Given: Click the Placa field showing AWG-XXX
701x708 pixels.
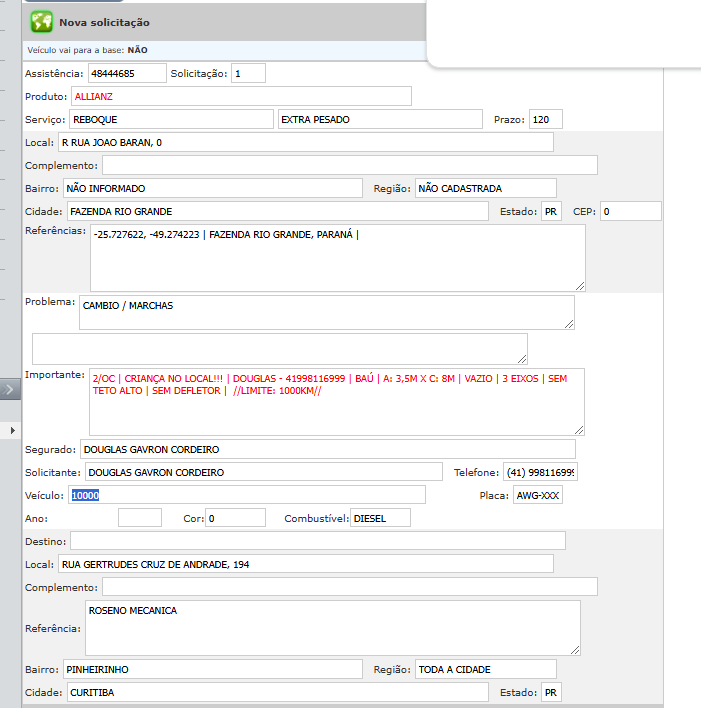Looking at the screenshot, I should point(536,495).
